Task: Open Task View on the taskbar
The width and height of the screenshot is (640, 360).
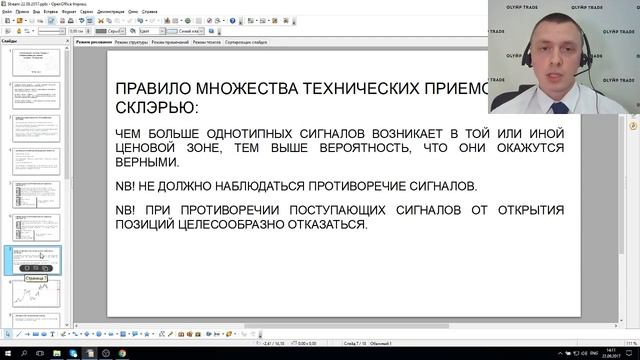Action: pyautogui.click(x=40, y=353)
